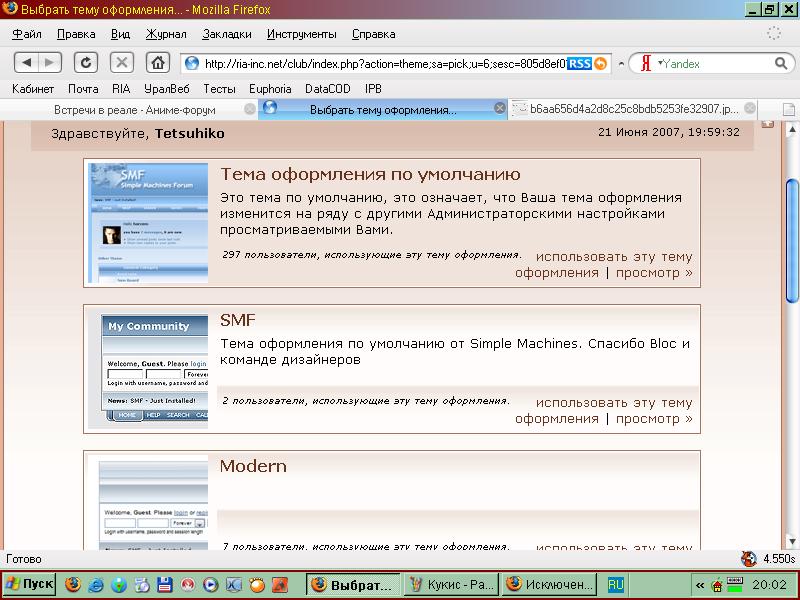Open the Журнал menu
800x600 pixels.
[166, 34]
